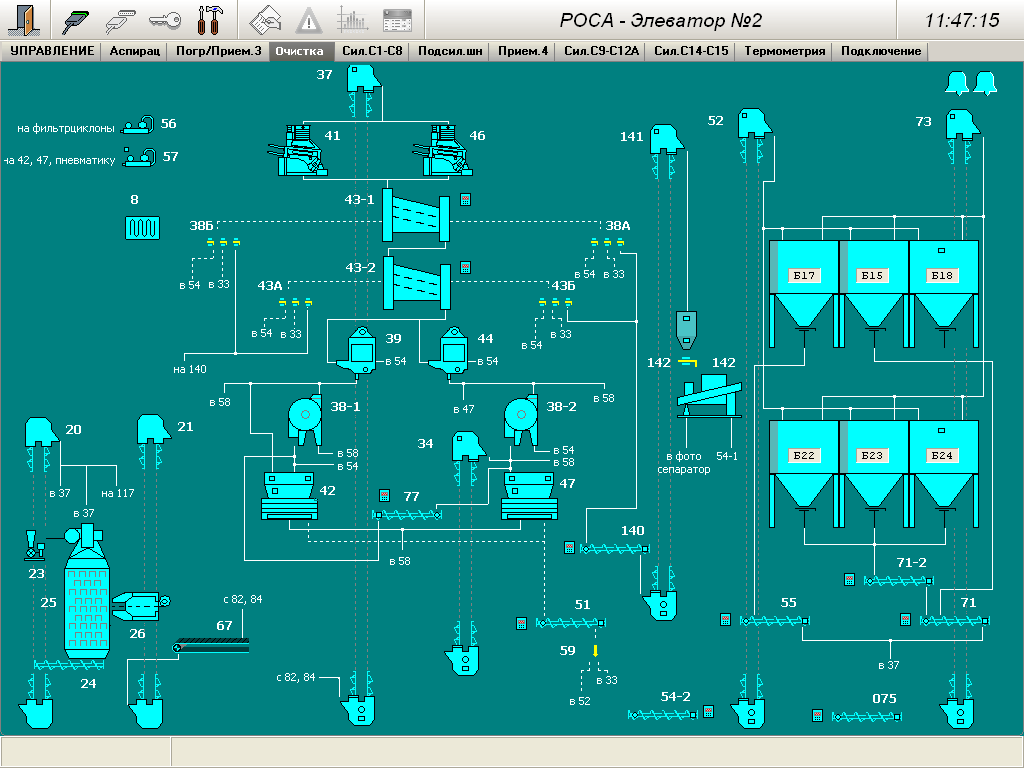Click the green connected cable icon
1024x768 pixels.
(76, 19)
